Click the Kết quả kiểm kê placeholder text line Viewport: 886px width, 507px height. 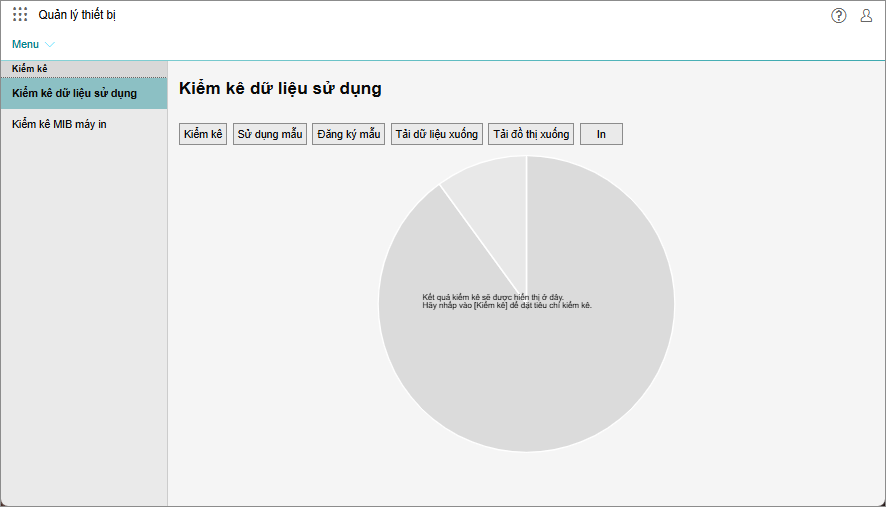493,297
